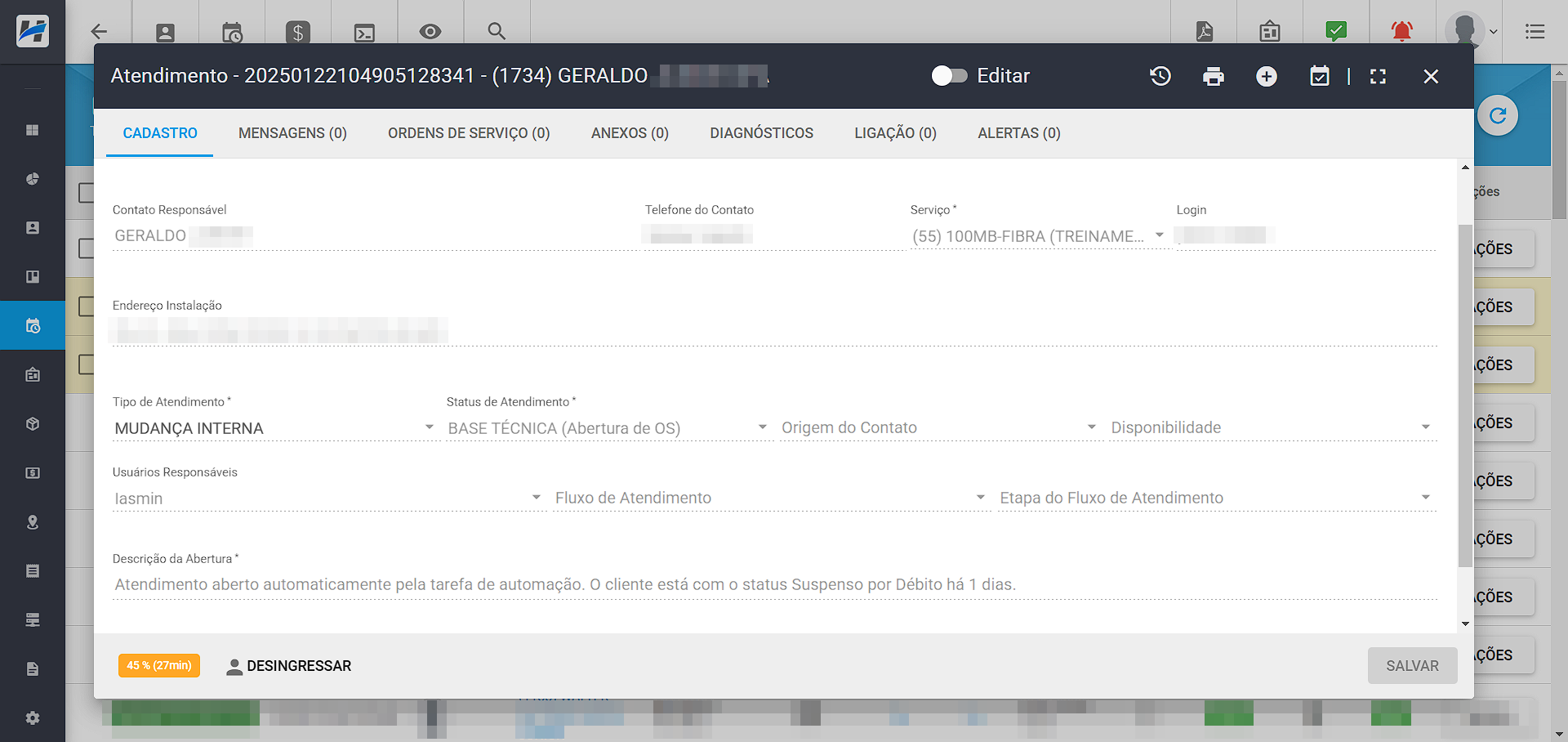This screenshot has height=742, width=1568.
Task: Open the Status de Atendimento dropdown
Action: (608, 428)
